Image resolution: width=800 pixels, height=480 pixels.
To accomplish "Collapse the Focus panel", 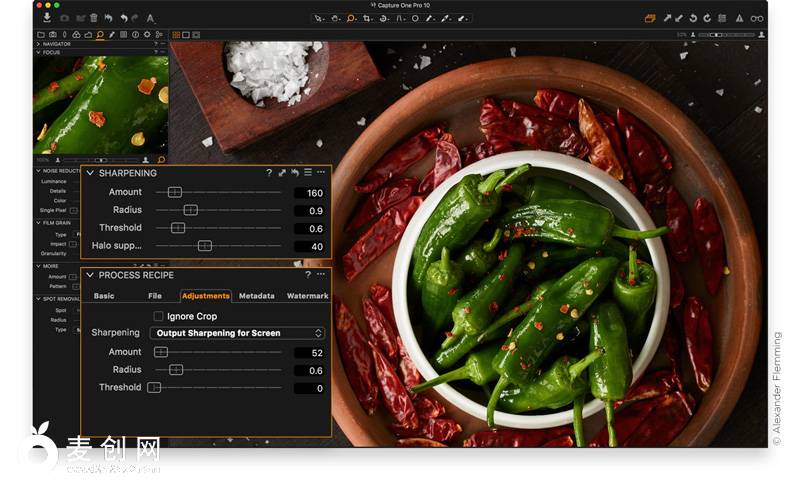I will point(38,53).
